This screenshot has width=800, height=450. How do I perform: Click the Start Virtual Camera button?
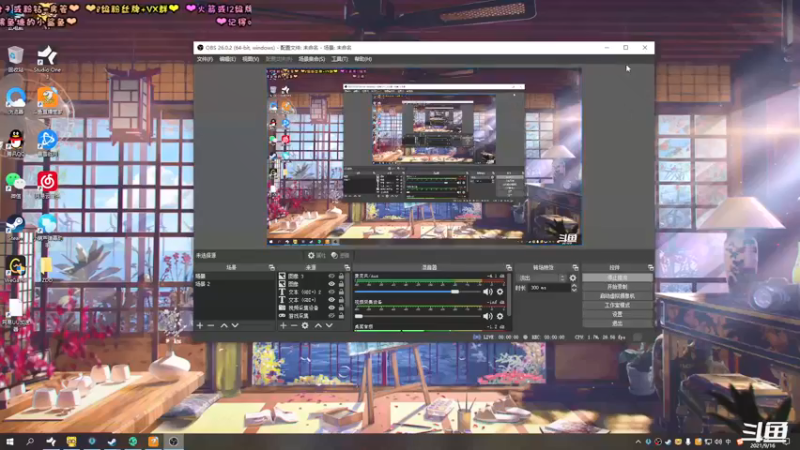tap(617, 296)
